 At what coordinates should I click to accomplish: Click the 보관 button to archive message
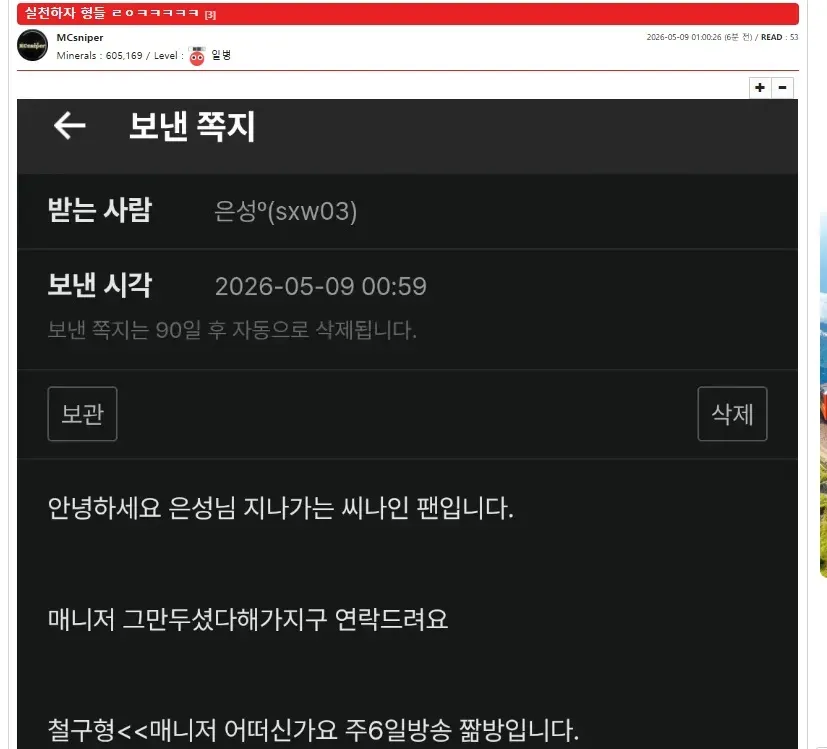(82, 414)
